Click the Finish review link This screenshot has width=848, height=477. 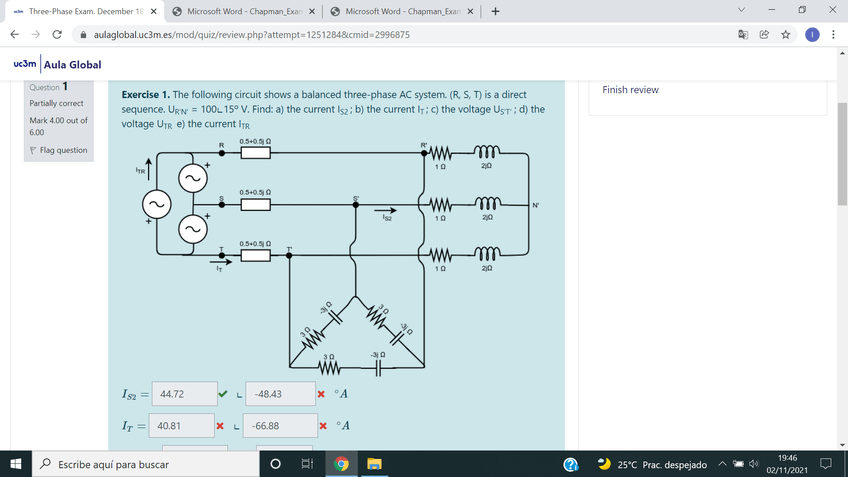630,90
